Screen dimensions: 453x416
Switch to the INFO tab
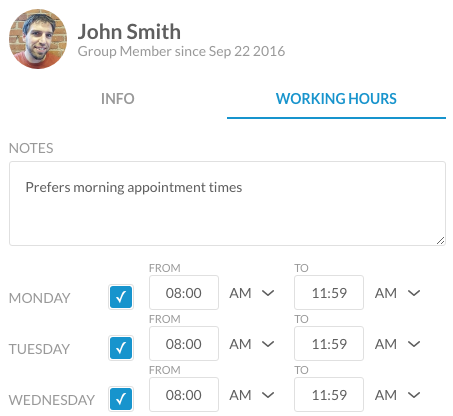(118, 99)
